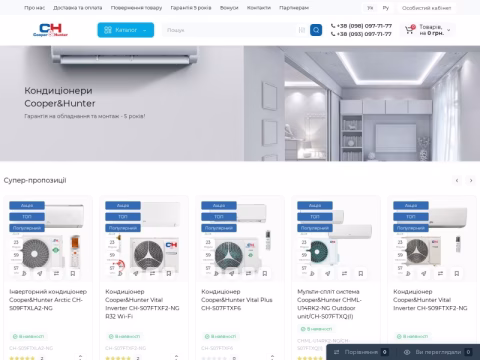Open Інверторний кондиціонер Arctic CH-S09FTXLA2-NG title
480x360 pixels.
tap(48, 300)
